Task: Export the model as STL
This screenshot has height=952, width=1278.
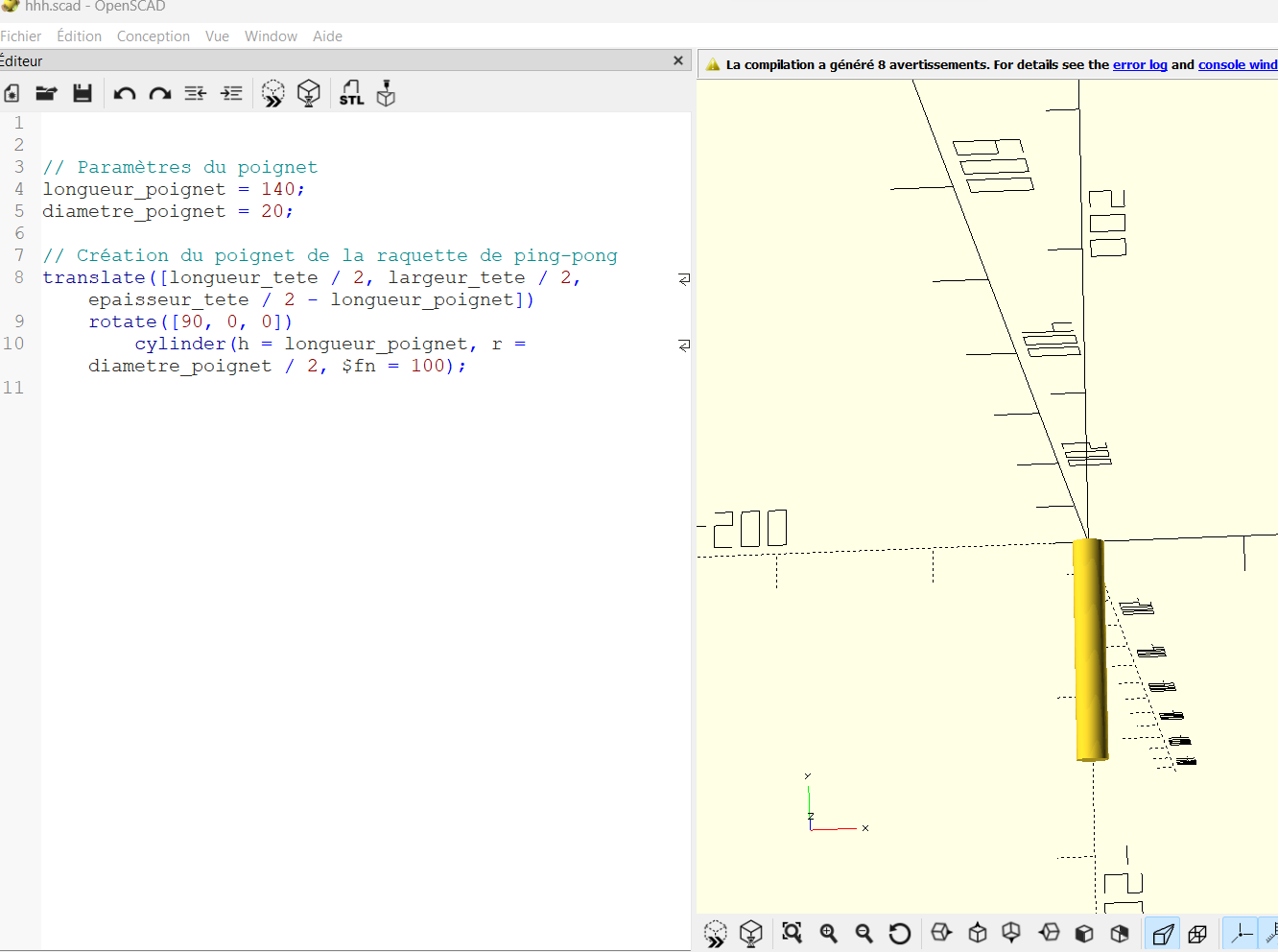Action: pyautogui.click(x=351, y=93)
